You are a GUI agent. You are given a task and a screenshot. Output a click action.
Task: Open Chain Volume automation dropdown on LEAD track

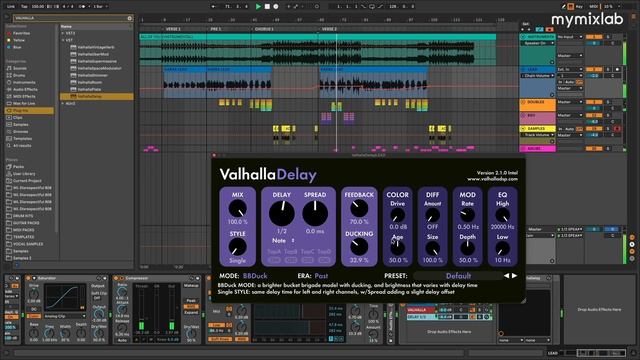(x=538, y=76)
